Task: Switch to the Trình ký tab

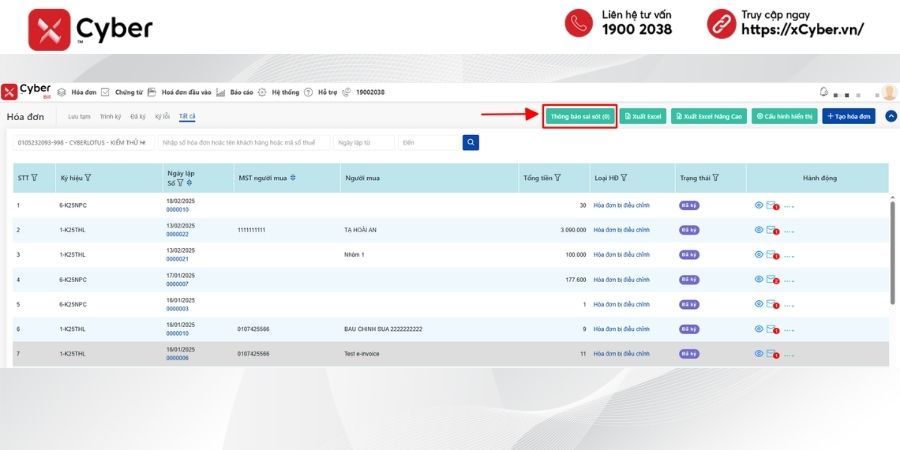Action: [x=110, y=117]
